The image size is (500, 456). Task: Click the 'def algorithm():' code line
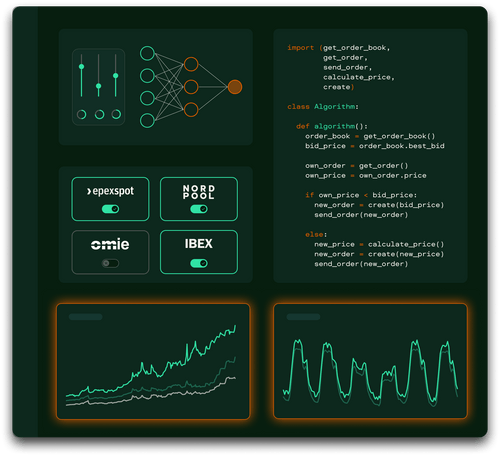coord(332,126)
